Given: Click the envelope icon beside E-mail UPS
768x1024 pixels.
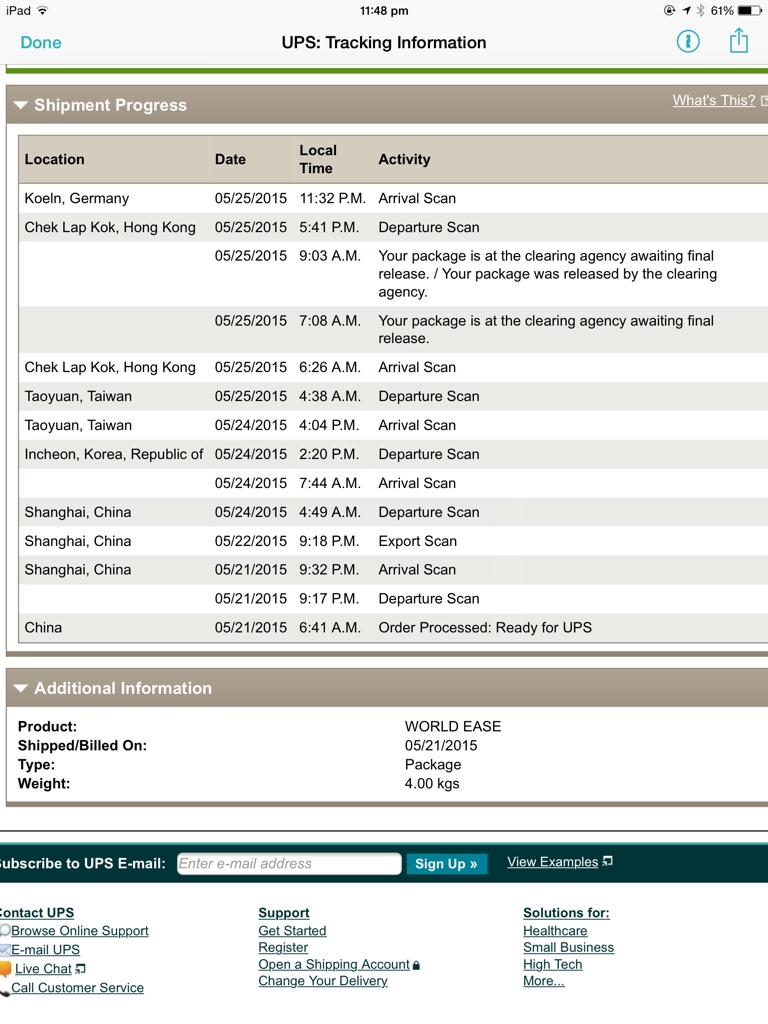Looking at the screenshot, I should pos(5,950).
